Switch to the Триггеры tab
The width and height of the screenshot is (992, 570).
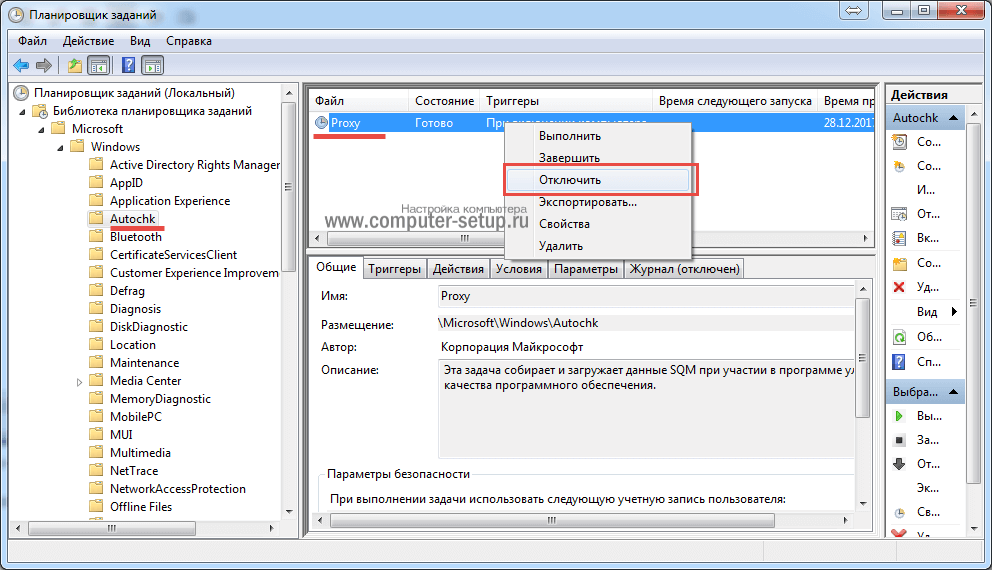point(394,268)
